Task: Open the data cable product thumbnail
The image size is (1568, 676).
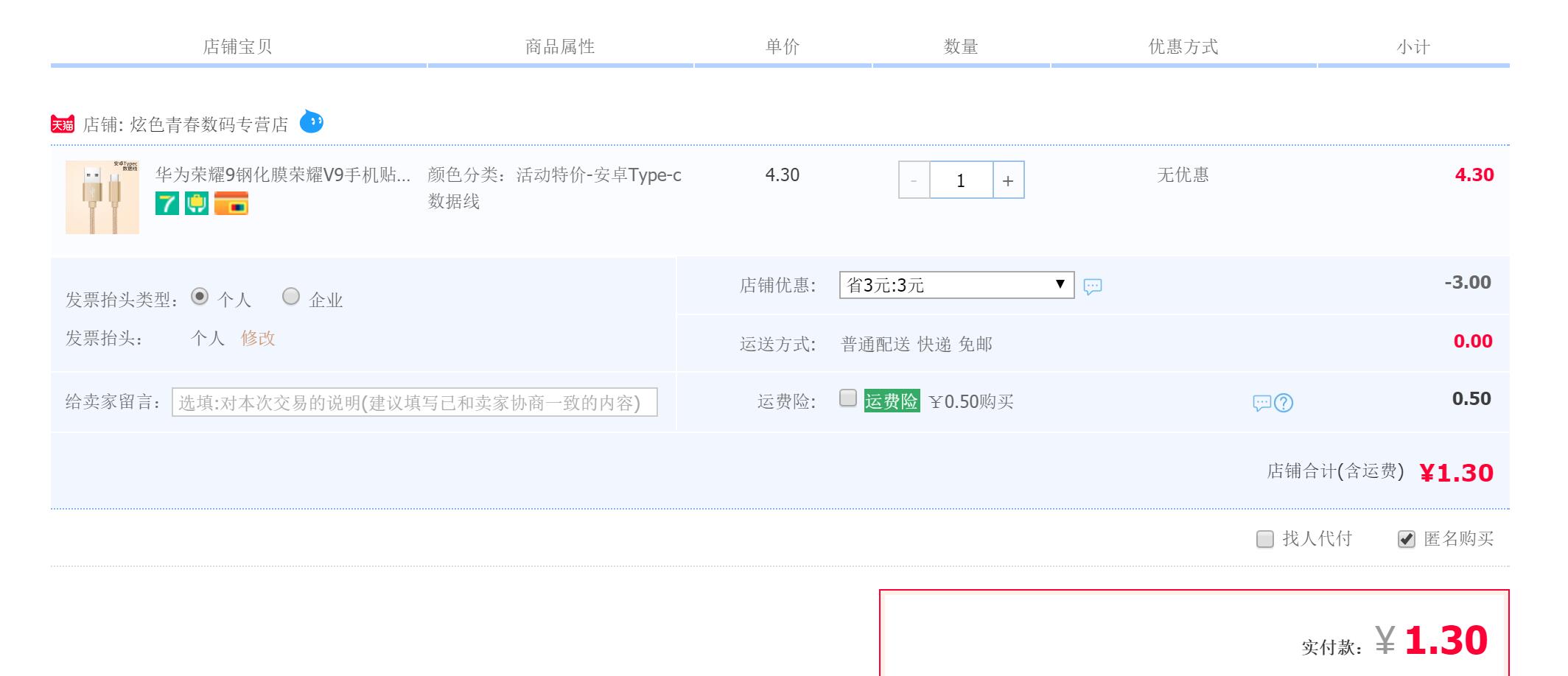Action: click(102, 197)
